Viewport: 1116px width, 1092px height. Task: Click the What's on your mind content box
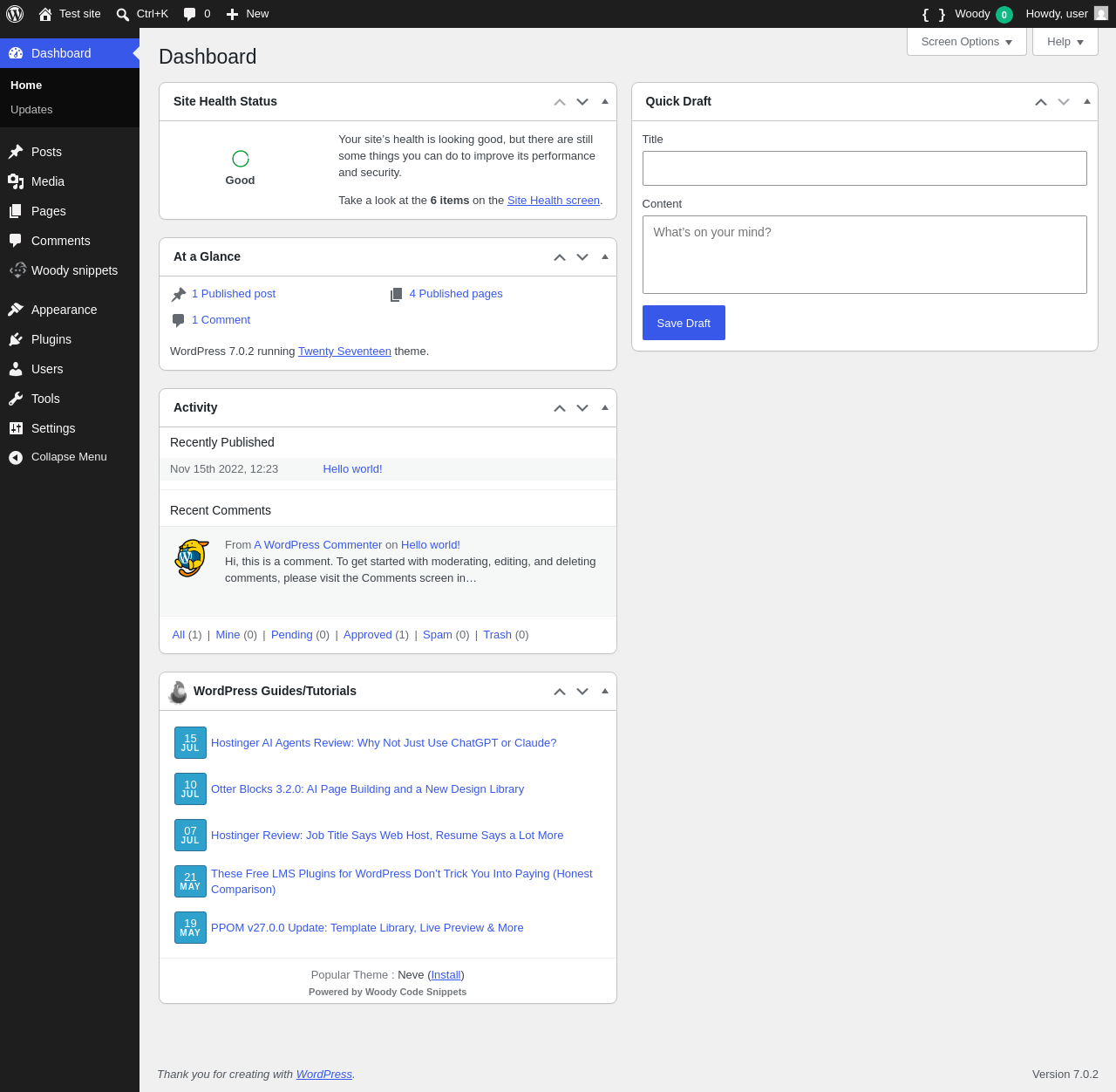(x=865, y=255)
